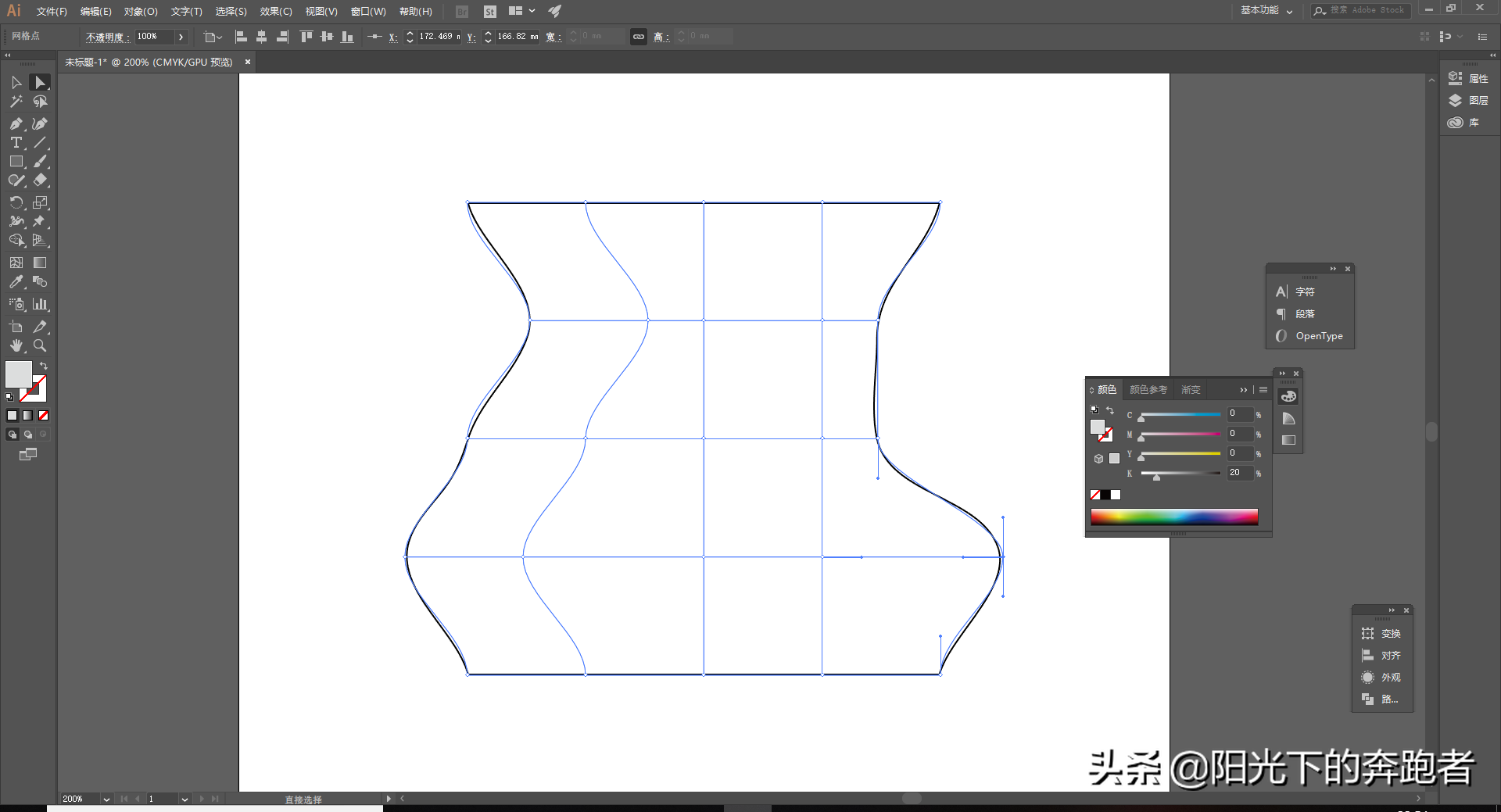Open workspace switcher 基本功能 dropdown
Image resolution: width=1501 pixels, height=812 pixels.
pos(1266,11)
